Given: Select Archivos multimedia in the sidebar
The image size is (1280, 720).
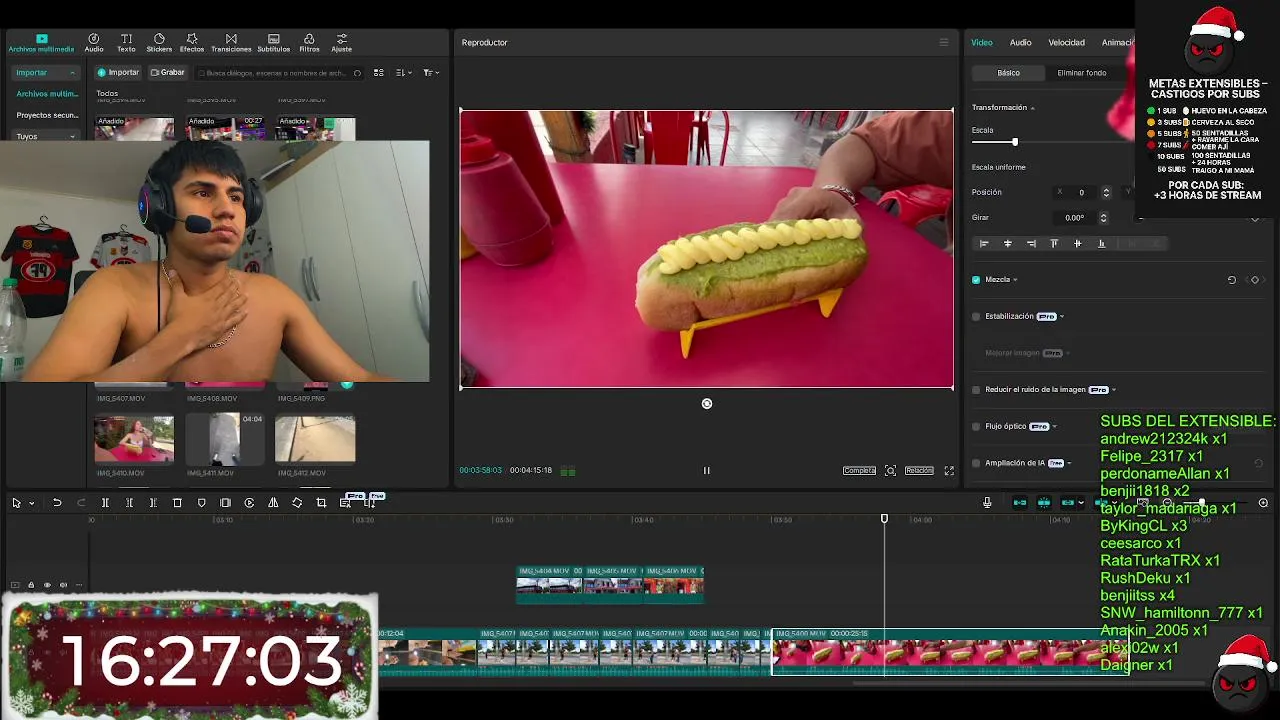Looking at the screenshot, I should (46, 94).
